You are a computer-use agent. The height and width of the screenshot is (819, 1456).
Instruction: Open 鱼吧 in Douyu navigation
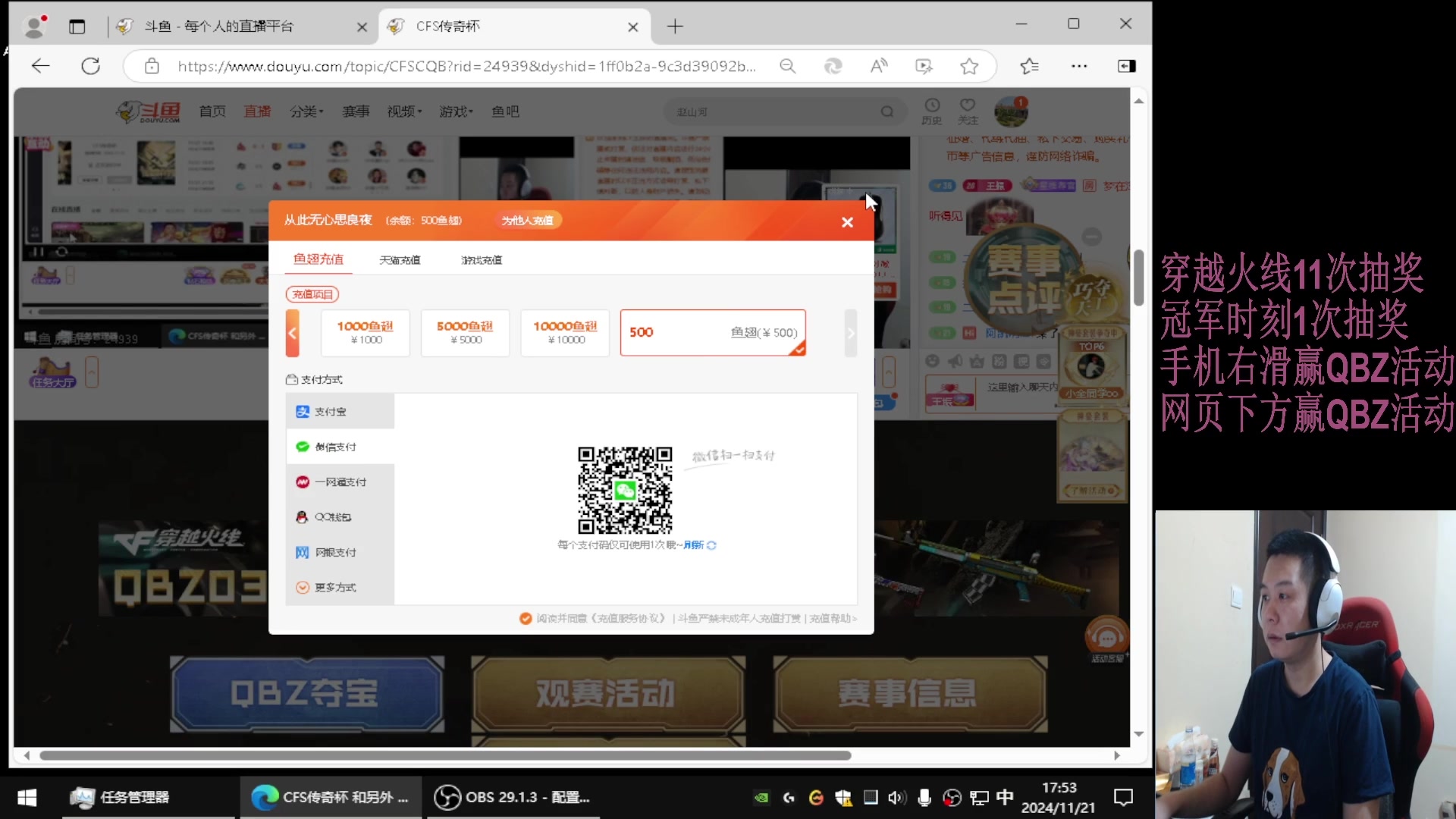click(505, 111)
